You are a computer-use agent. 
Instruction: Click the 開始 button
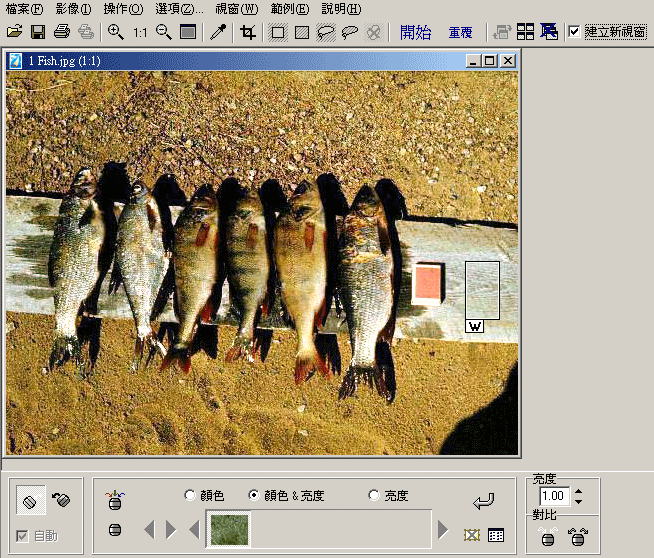(x=415, y=32)
